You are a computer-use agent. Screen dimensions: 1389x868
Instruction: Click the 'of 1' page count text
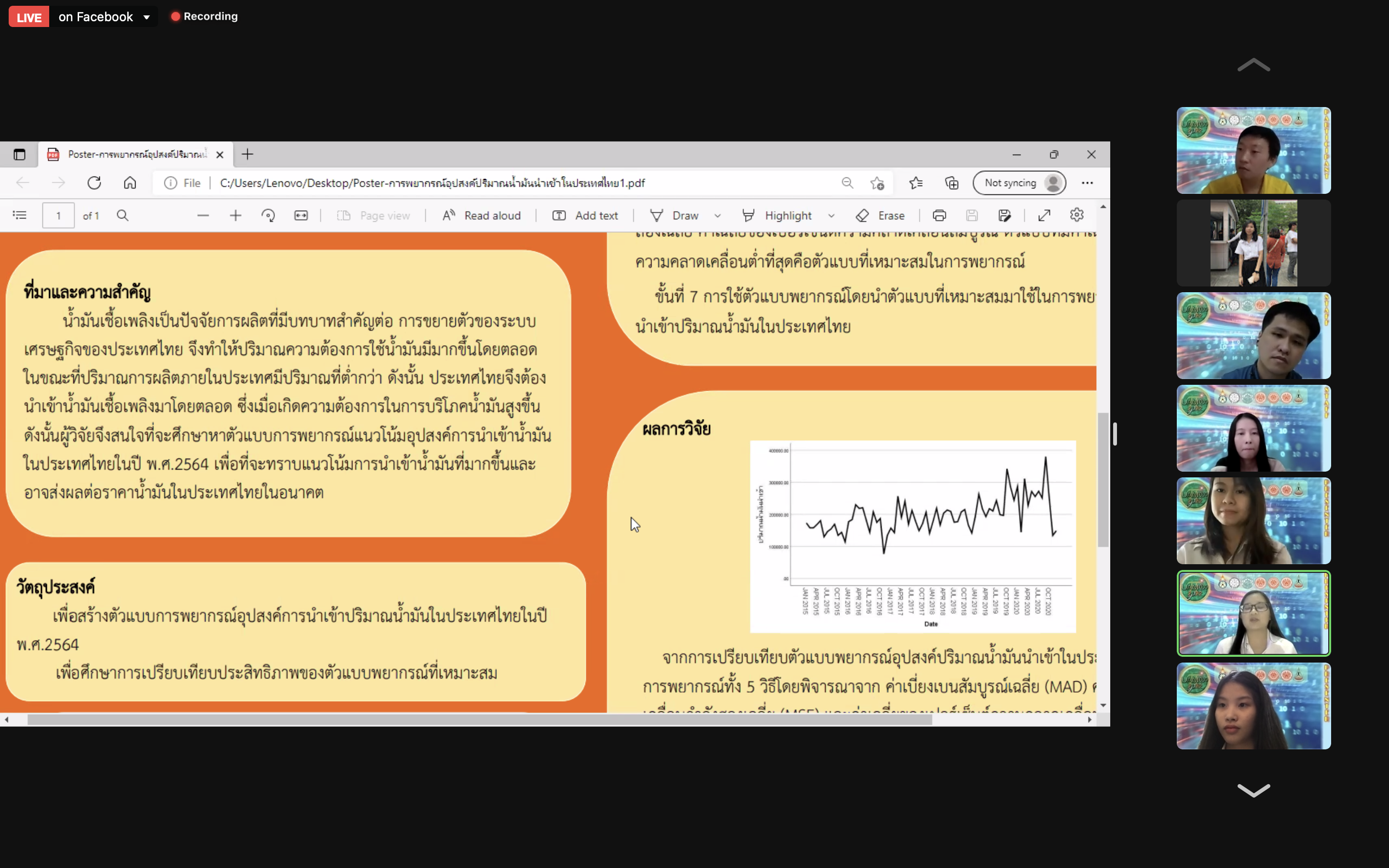tap(91, 216)
